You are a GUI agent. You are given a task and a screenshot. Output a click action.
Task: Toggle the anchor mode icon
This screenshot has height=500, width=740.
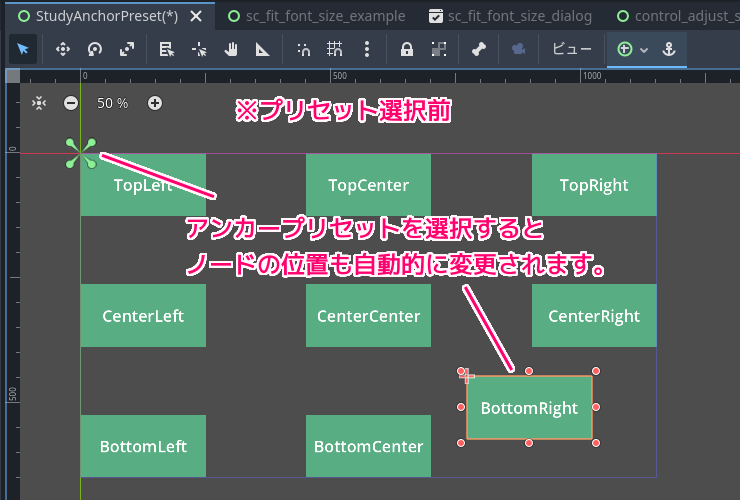pos(669,49)
